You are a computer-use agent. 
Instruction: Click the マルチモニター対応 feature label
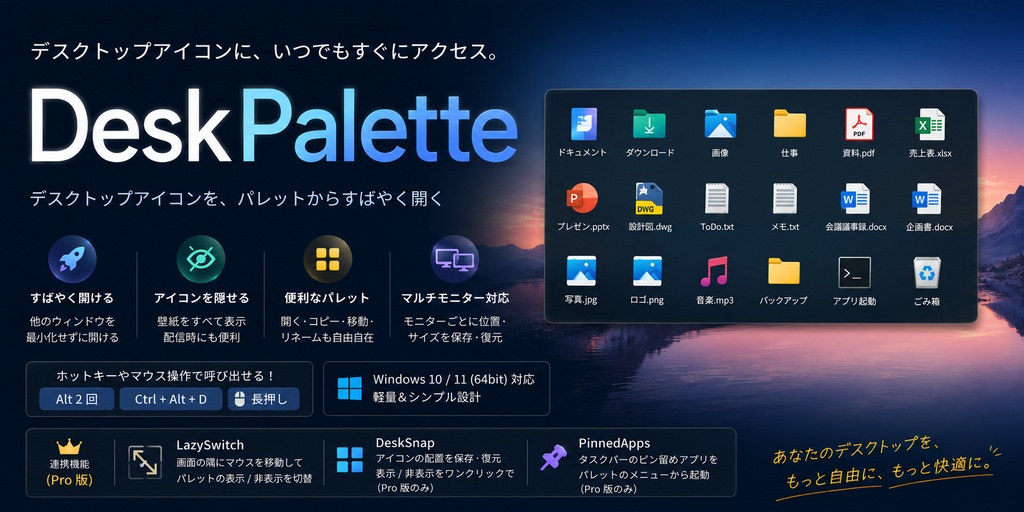pyautogui.click(x=455, y=298)
